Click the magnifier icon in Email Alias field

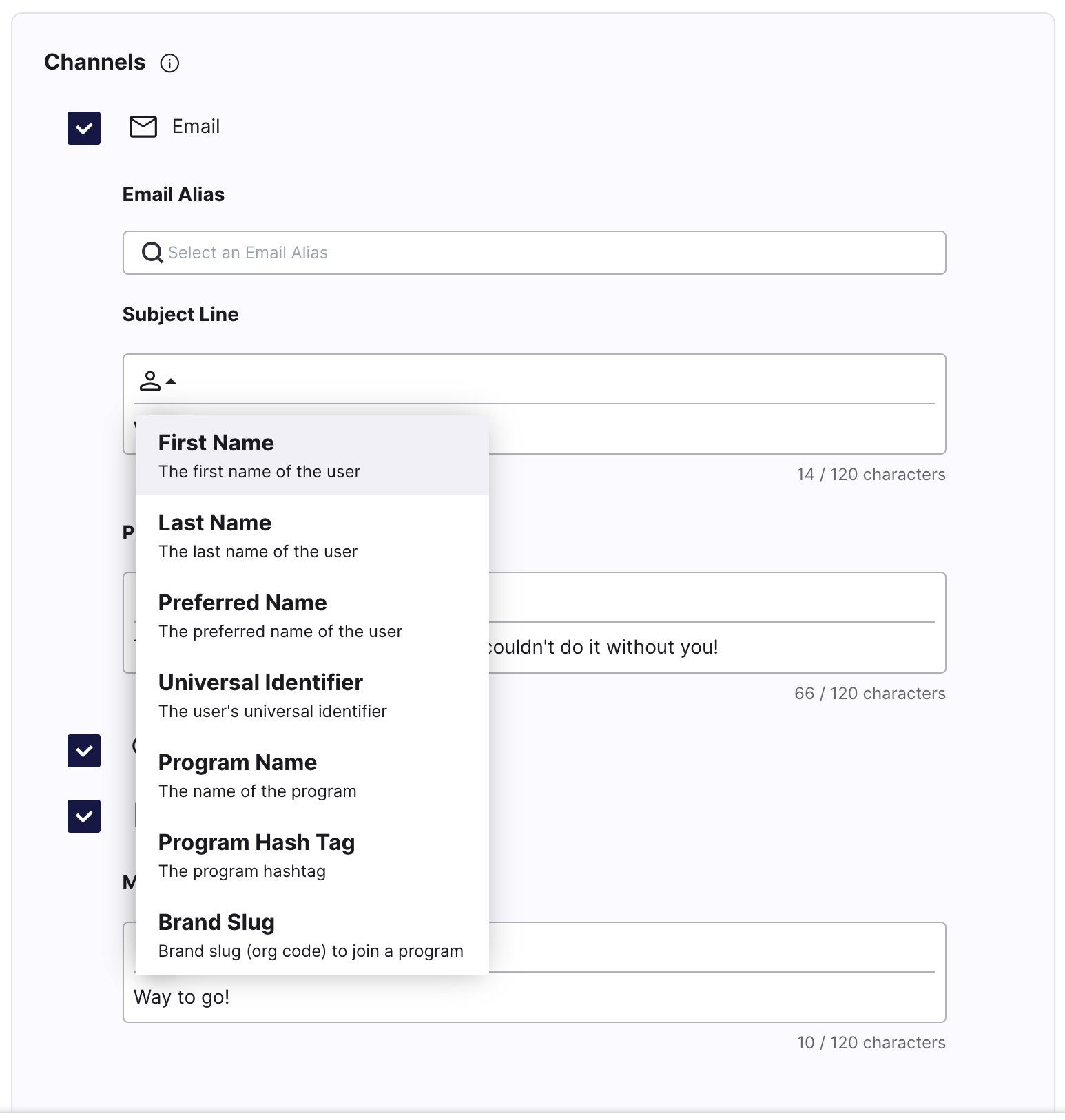point(152,253)
